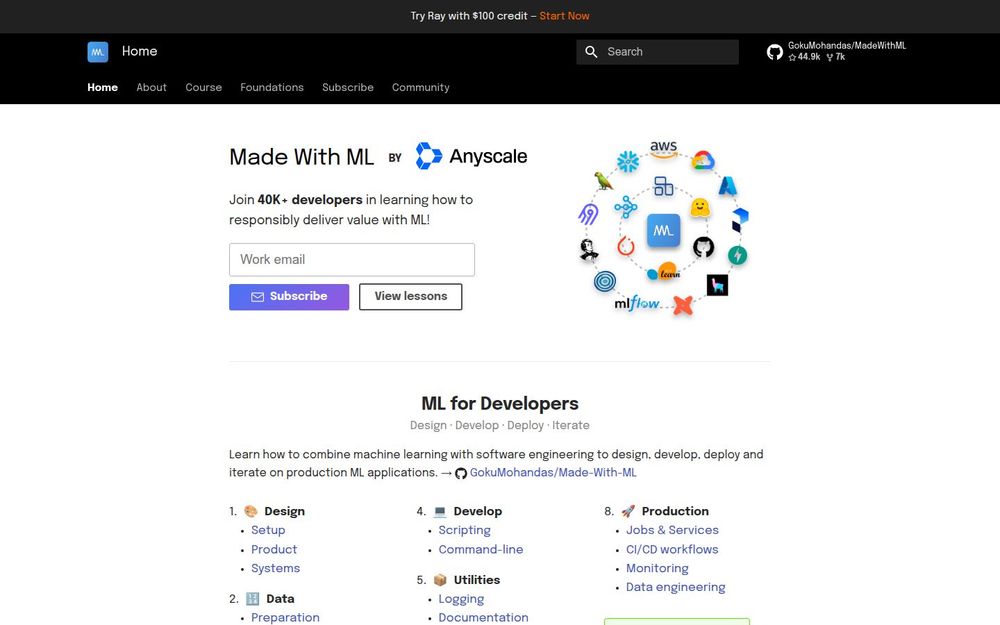
Task: Open the About navigation tab
Action: click(151, 87)
